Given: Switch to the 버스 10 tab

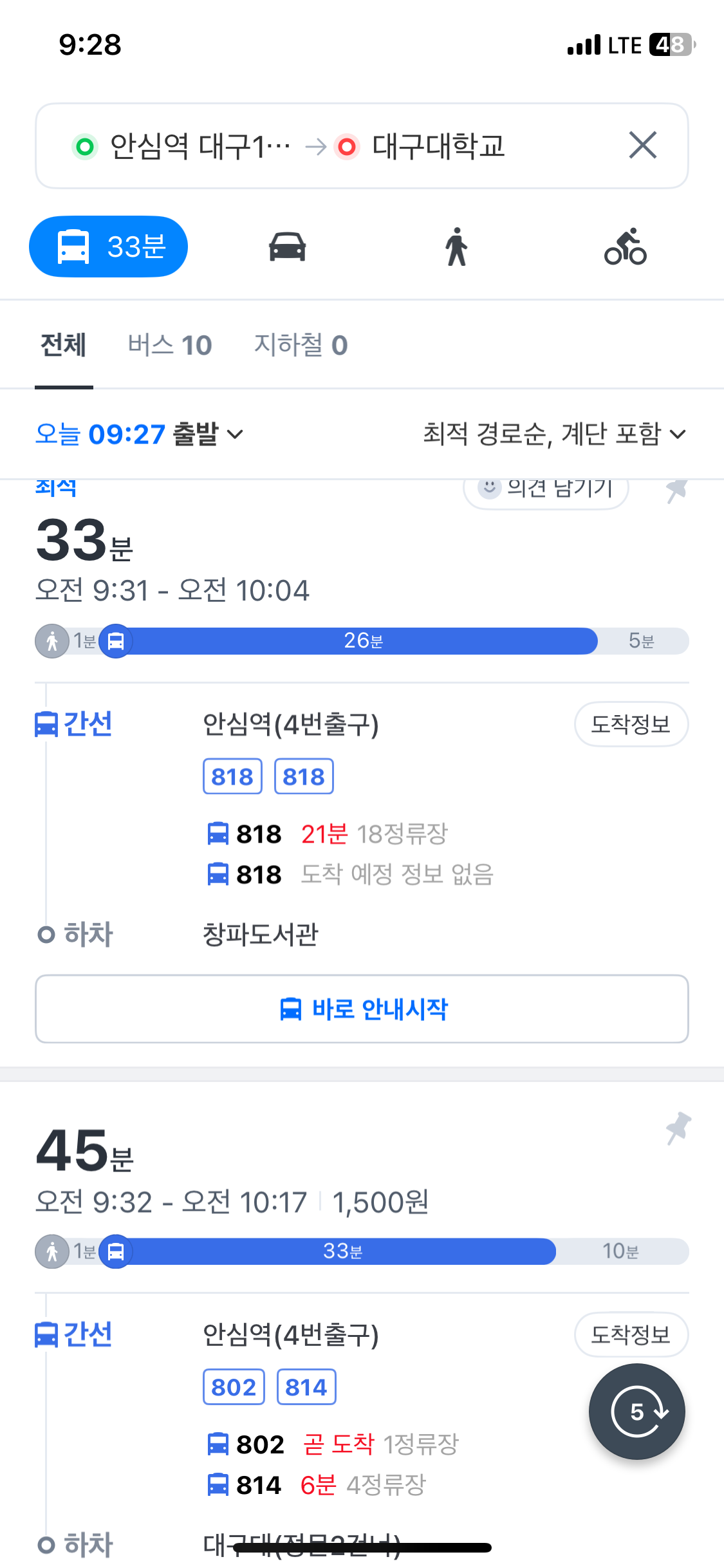Looking at the screenshot, I should [170, 346].
